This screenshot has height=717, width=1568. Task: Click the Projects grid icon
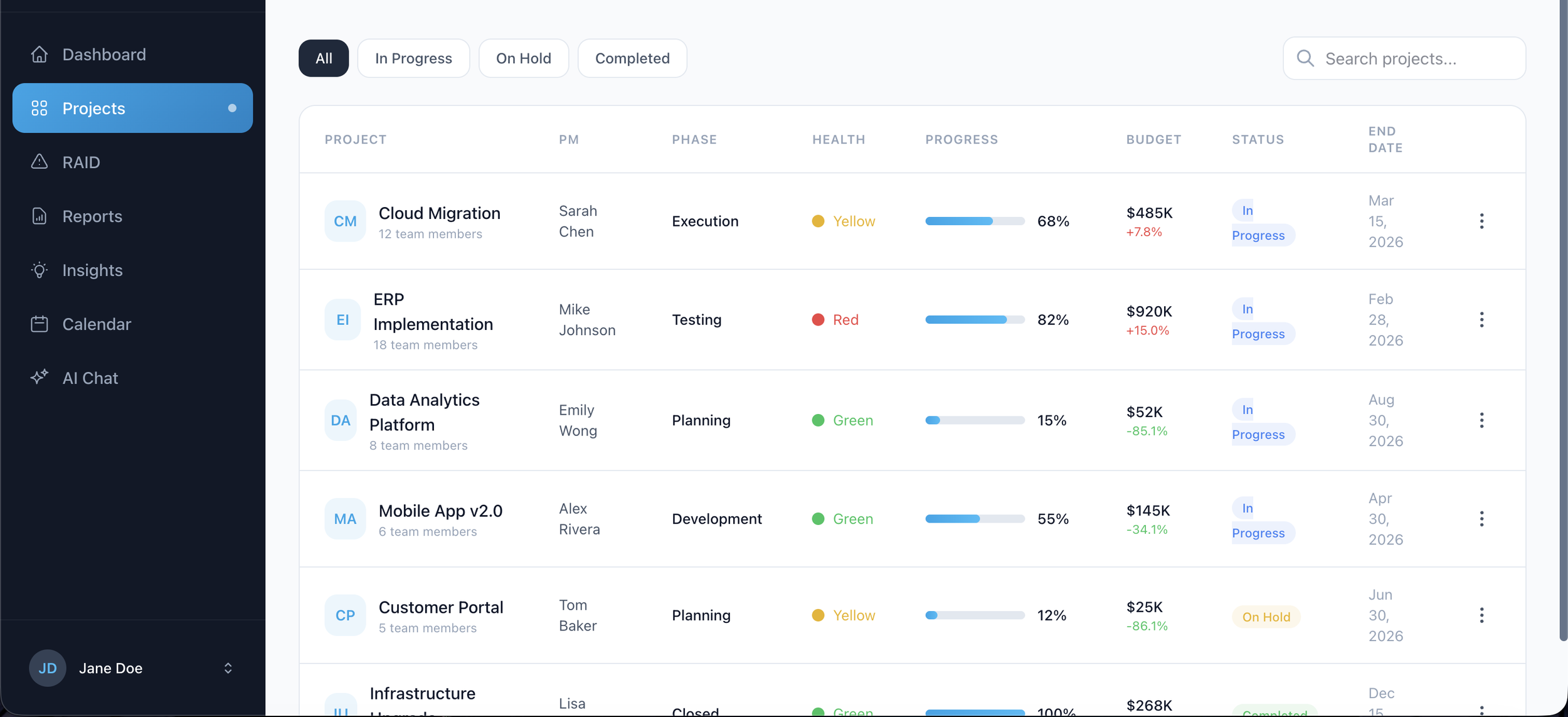pos(40,108)
